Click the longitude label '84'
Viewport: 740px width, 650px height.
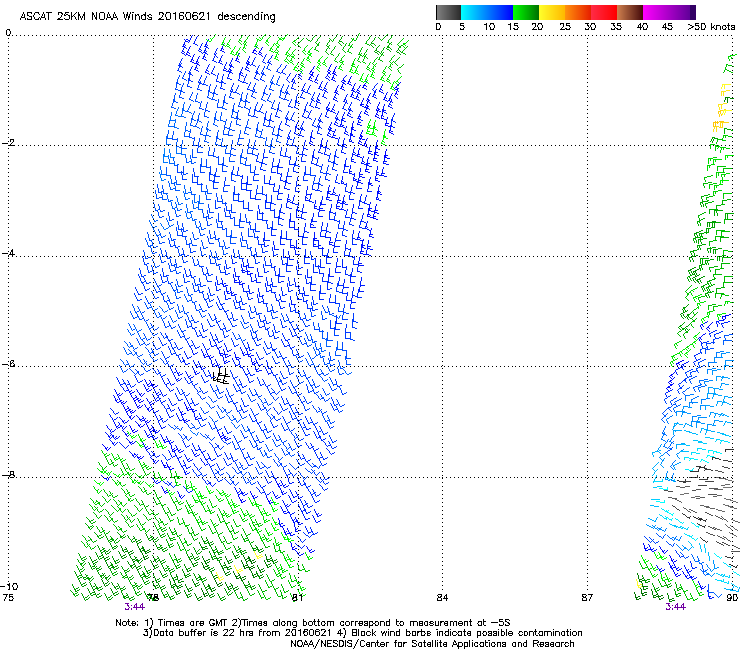point(442,598)
